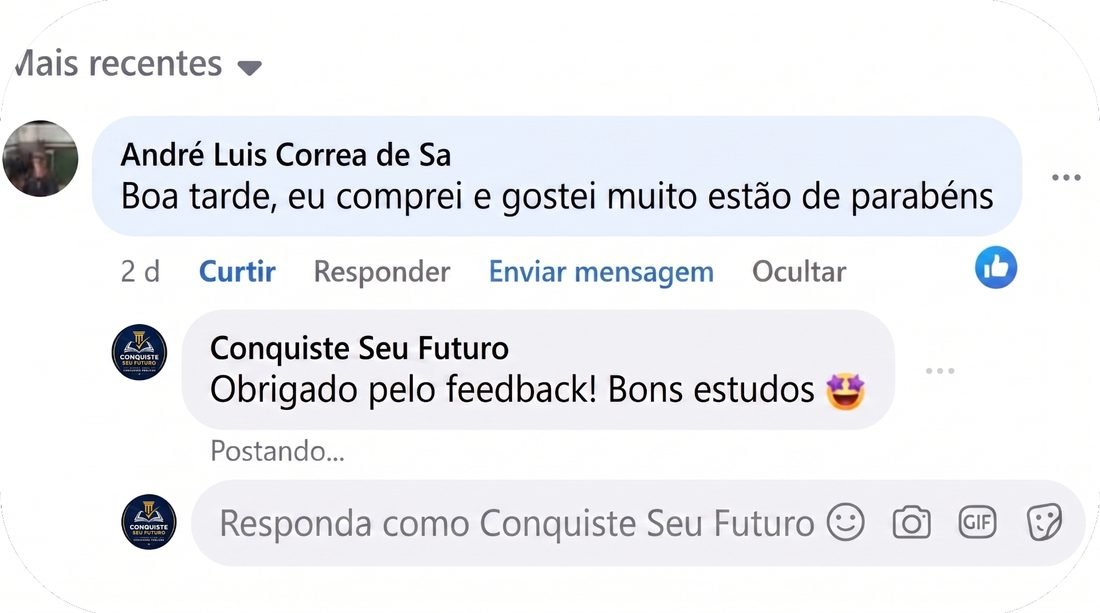
Task: Open options for Conquiste Seu Futuro reply
Action: (x=939, y=370)
